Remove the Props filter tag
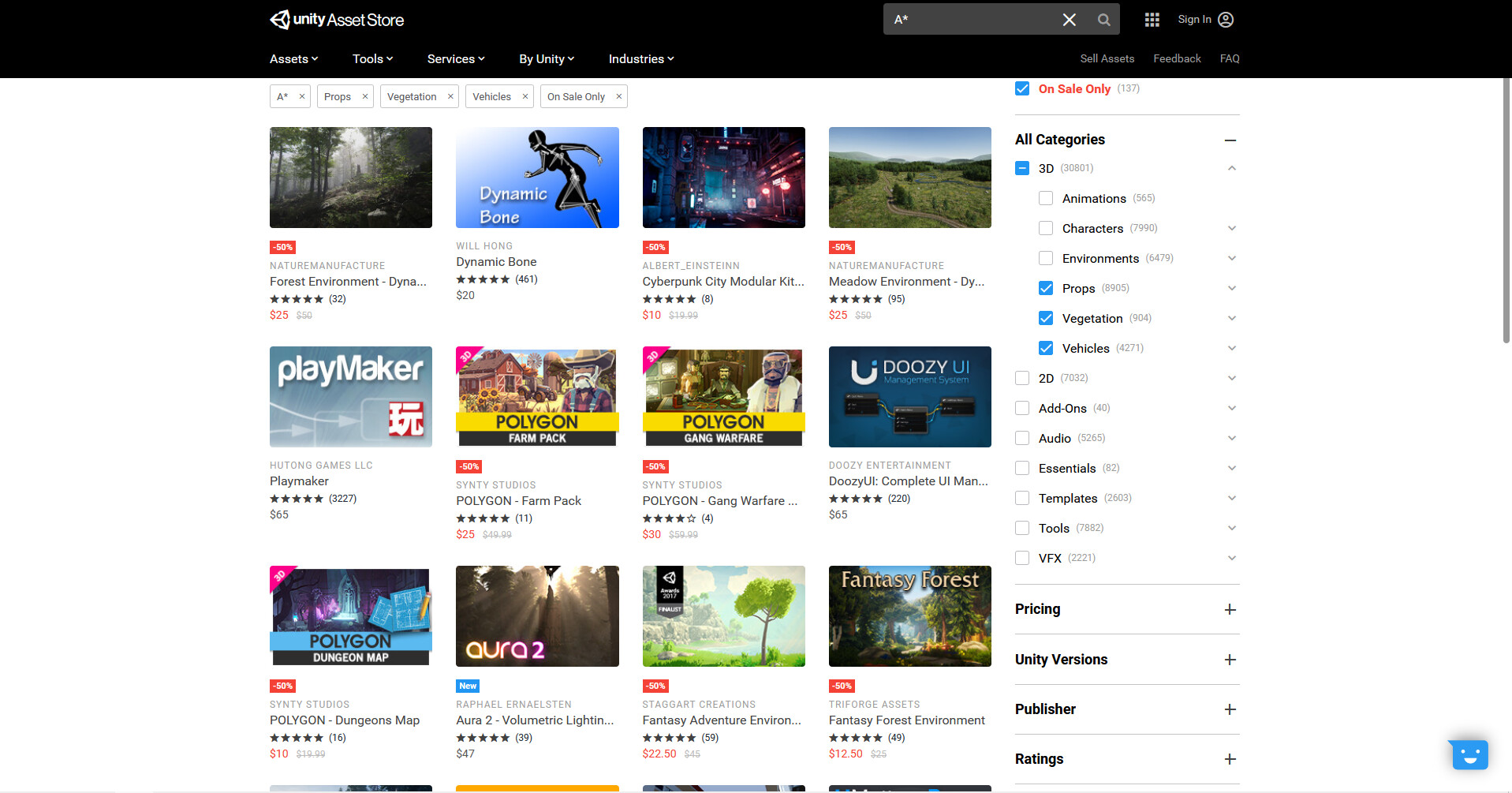Viewport: 1512px width, 793px height. pyautogui.click(x=365, y=96)
